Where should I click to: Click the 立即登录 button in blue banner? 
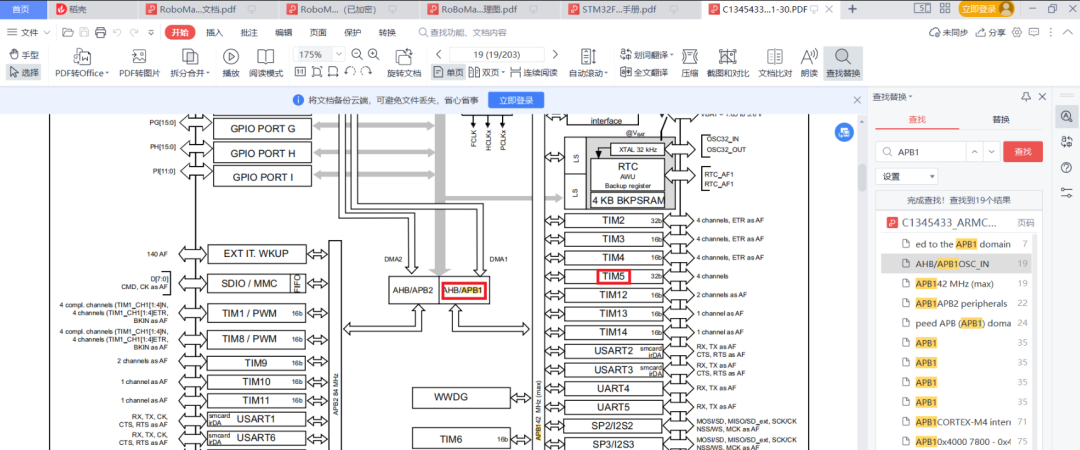516,100
